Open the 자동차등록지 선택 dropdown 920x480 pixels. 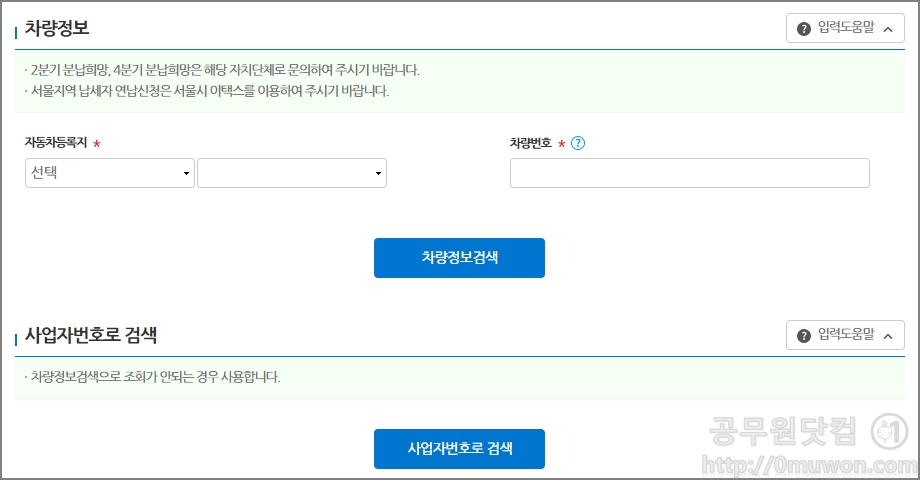tap(110, 173)
